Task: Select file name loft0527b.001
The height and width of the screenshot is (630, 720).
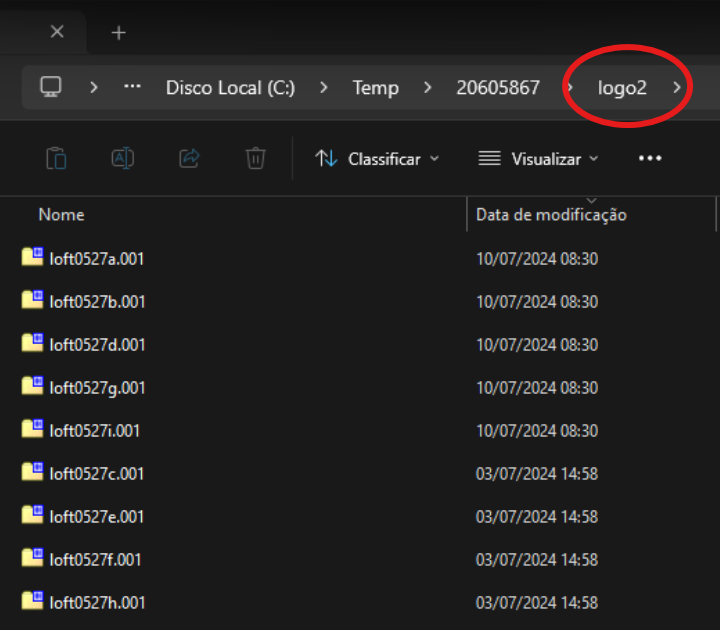Action: (97, 302)
